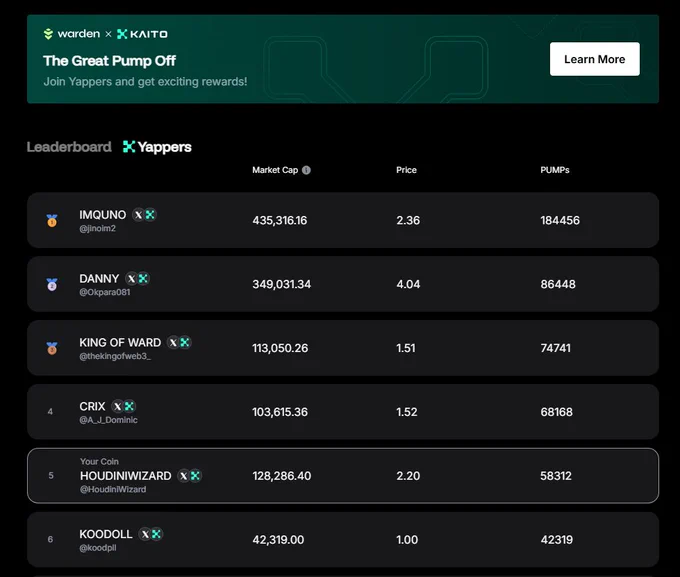
Task: Click the price 1.51
Action: pyautogui.click(x=406, y=348)
